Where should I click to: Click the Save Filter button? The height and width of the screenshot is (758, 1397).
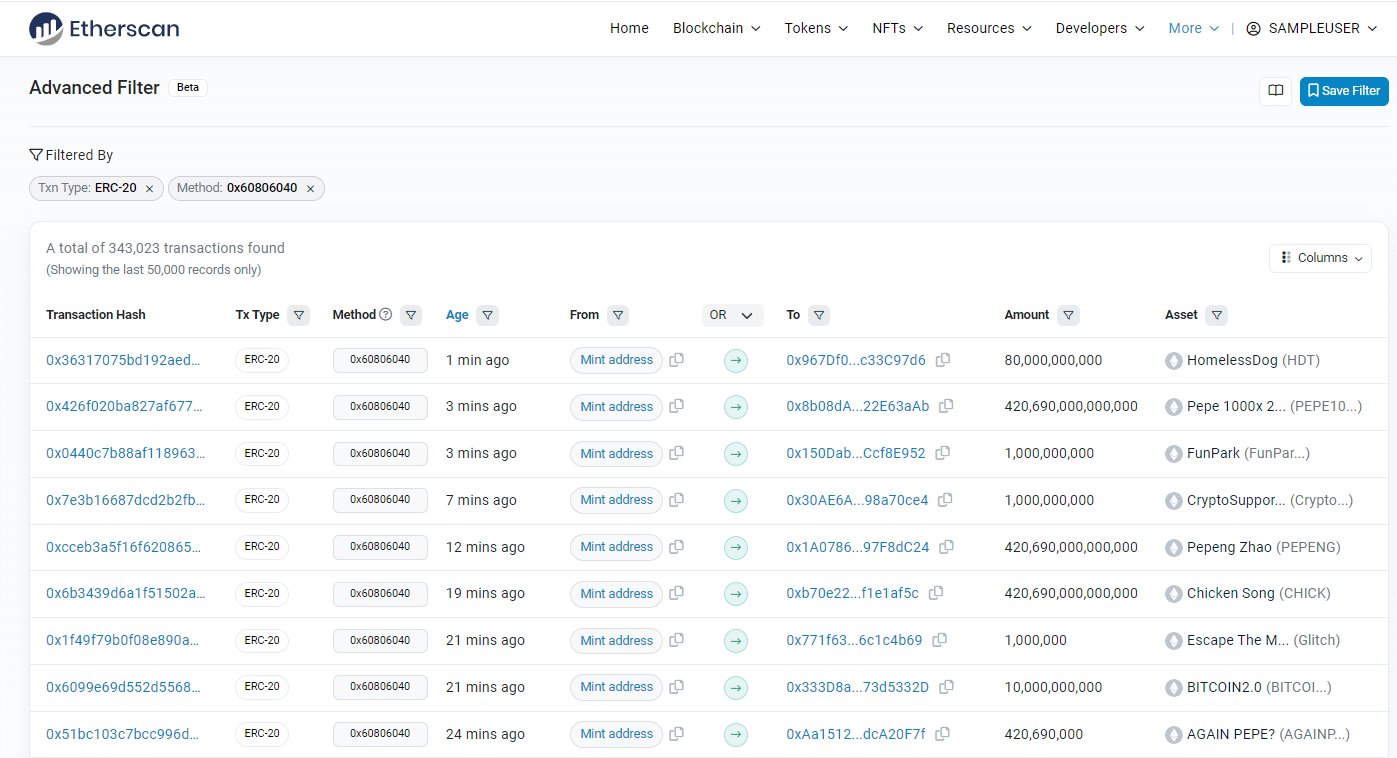point(1344,90)
